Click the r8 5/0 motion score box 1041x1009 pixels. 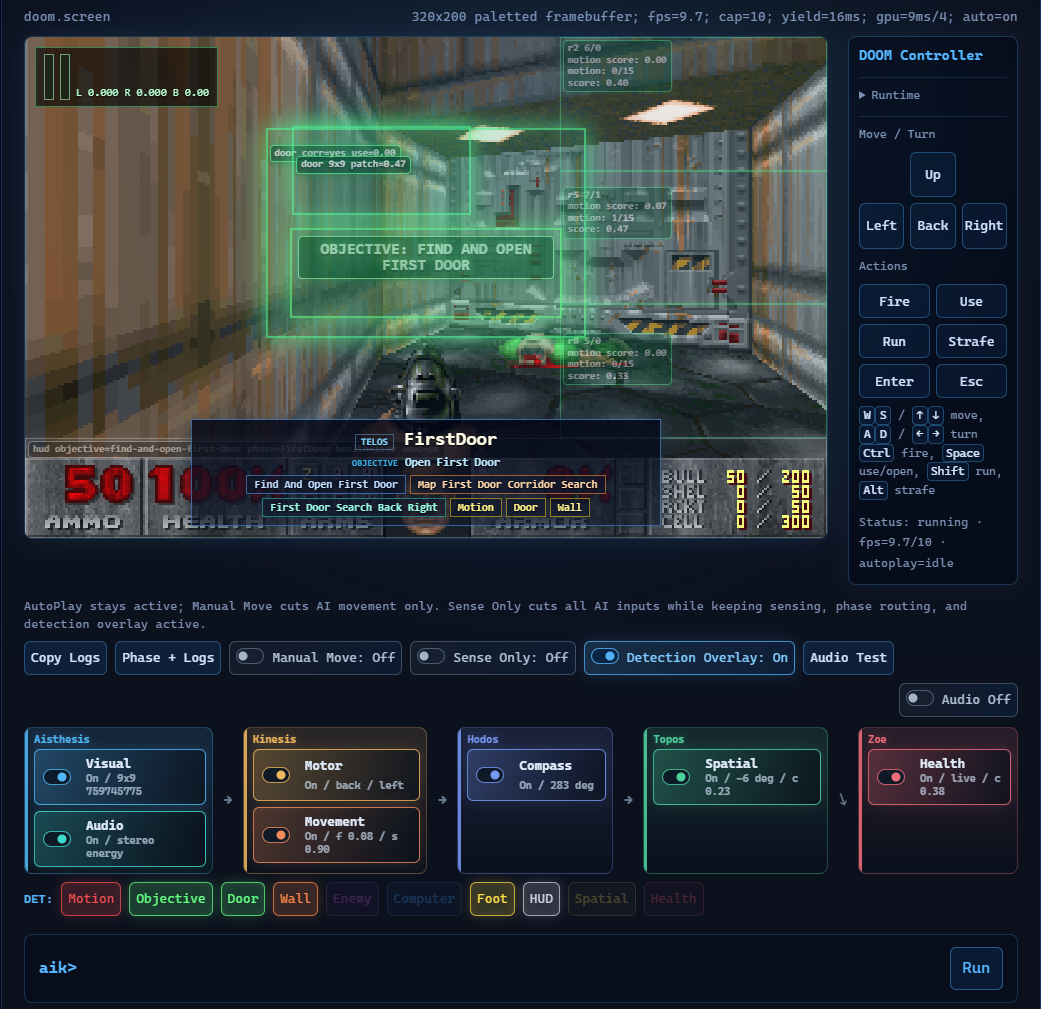(x=617, y=358)
